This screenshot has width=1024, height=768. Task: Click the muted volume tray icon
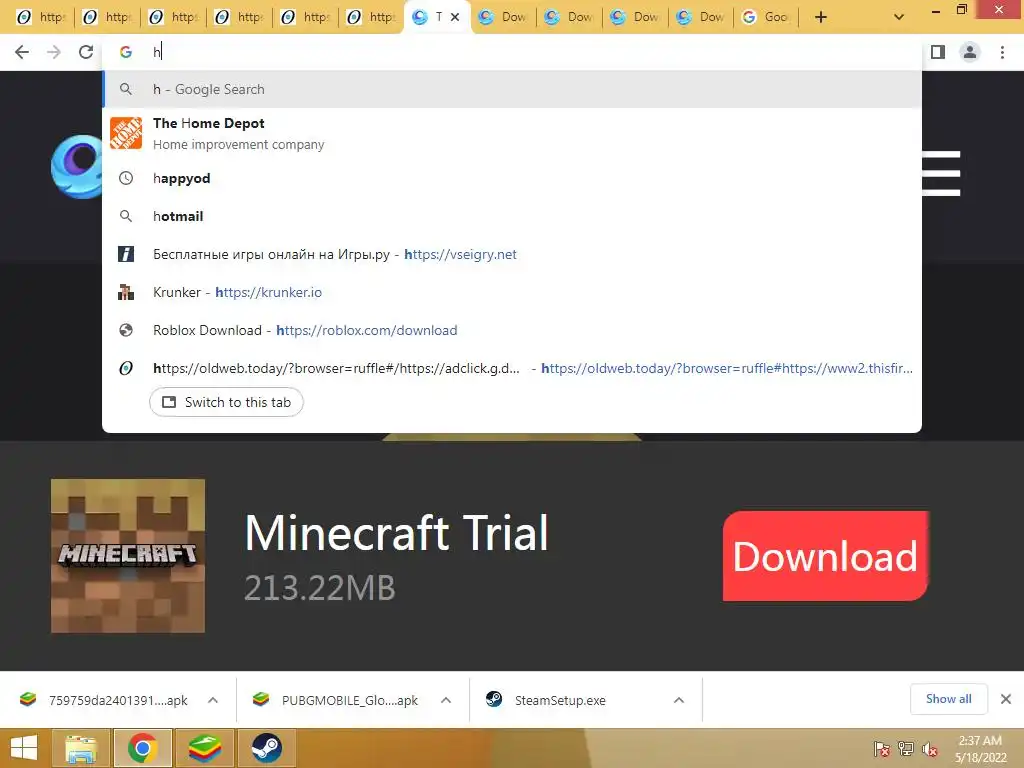pyautogui.click(x=930, y=749)
